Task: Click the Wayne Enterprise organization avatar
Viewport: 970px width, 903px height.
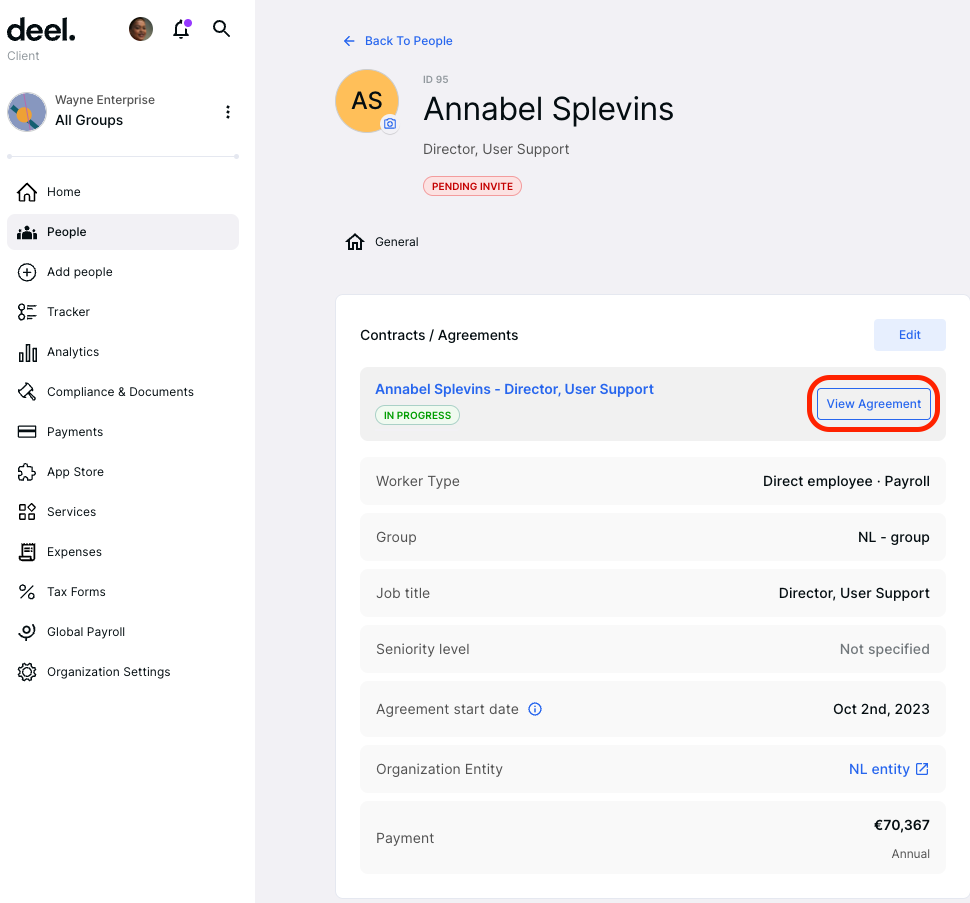Action: pyautogui.click(x=27, y=112)
